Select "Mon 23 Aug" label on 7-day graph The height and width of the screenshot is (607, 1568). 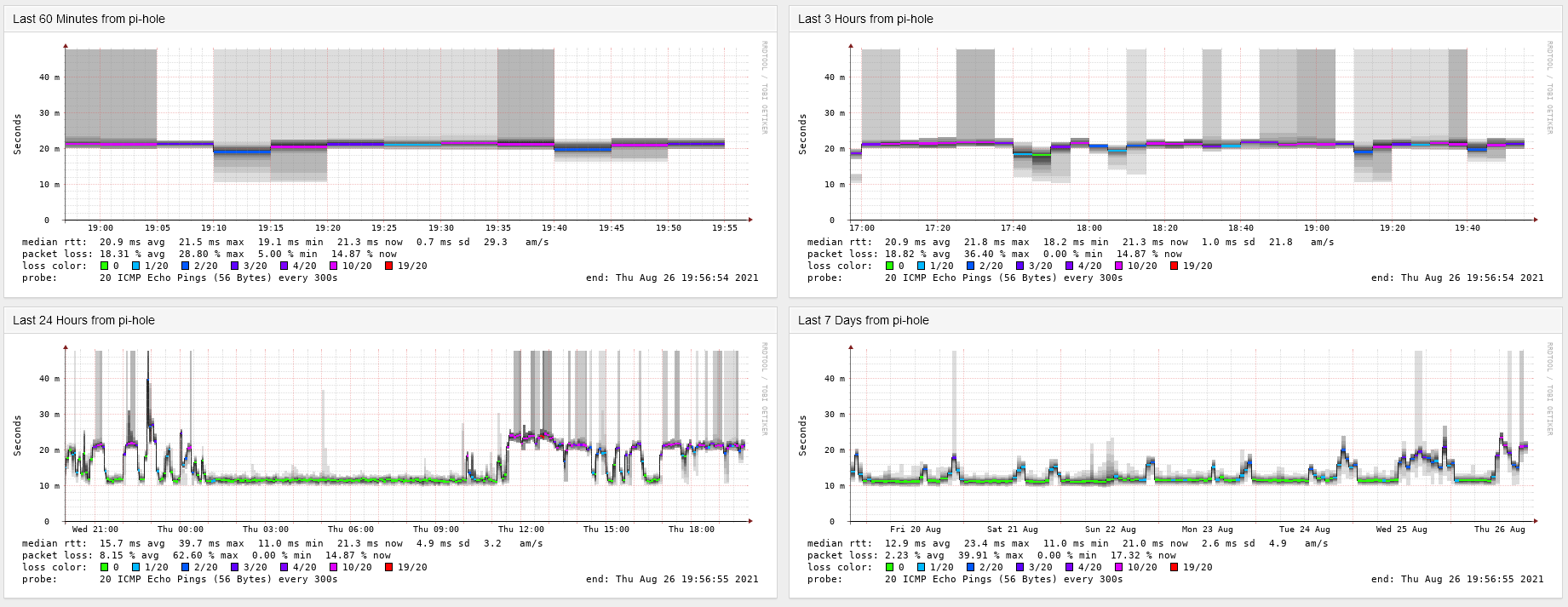pyautogui.click(x=1207, y=530)
